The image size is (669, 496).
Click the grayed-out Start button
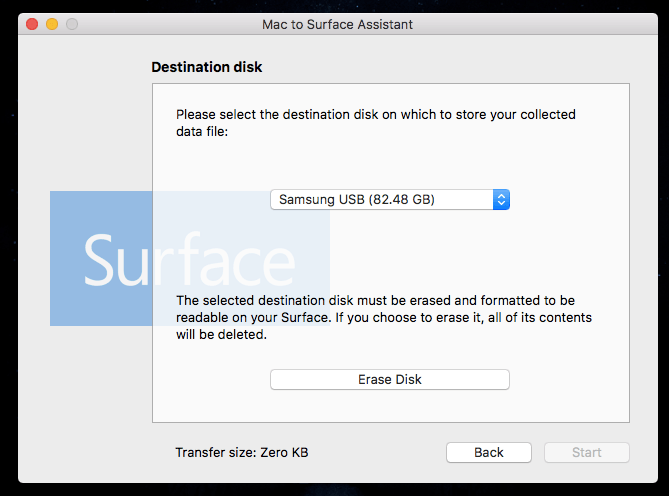(587, 452)
